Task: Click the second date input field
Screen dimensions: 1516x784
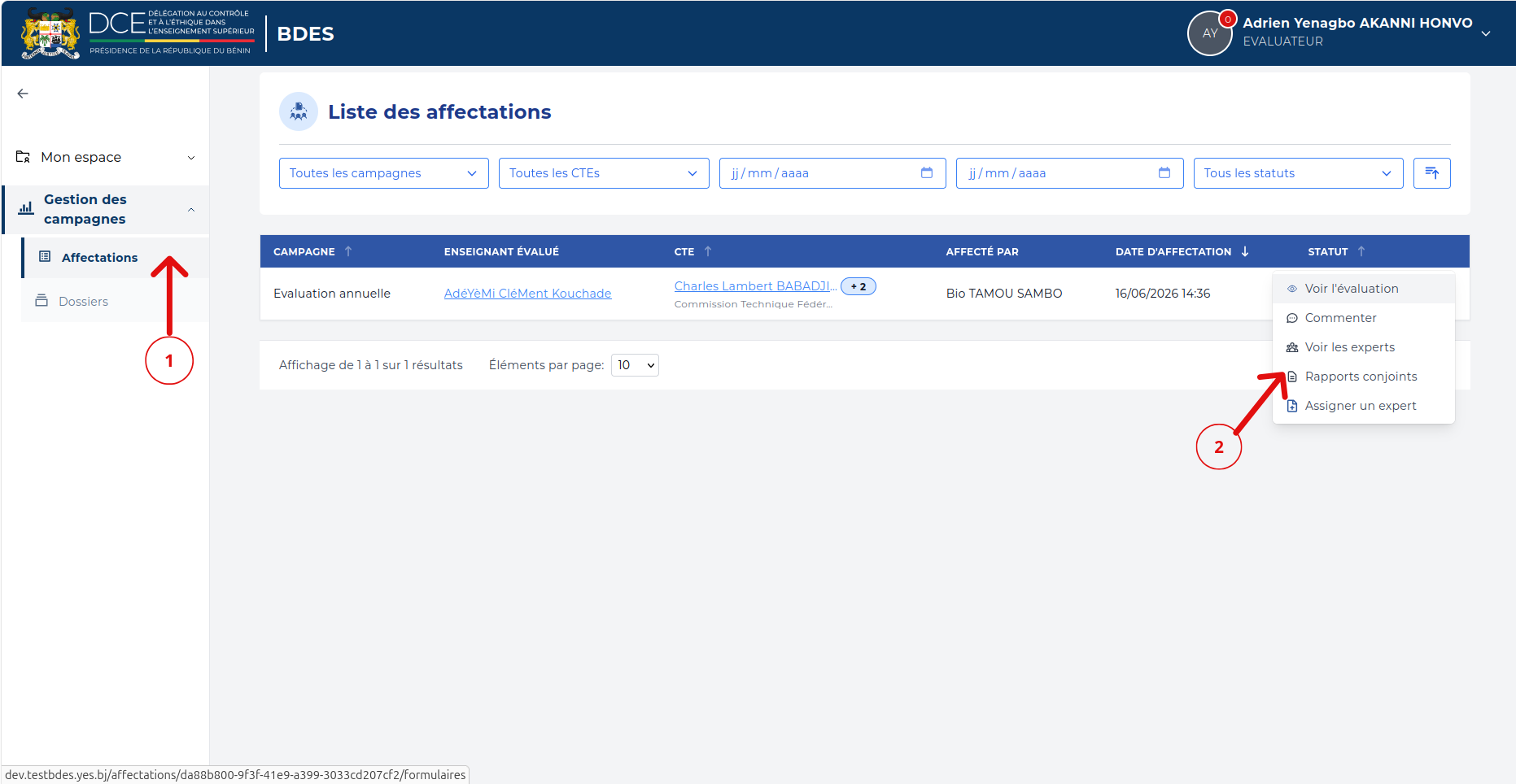Action: 1069,173
